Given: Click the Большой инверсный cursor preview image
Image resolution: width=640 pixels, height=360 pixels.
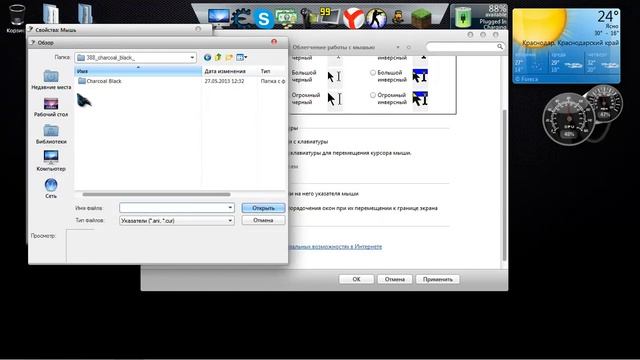Looking at the screenshot, I should pyautogui.click(x=420, y=76).
